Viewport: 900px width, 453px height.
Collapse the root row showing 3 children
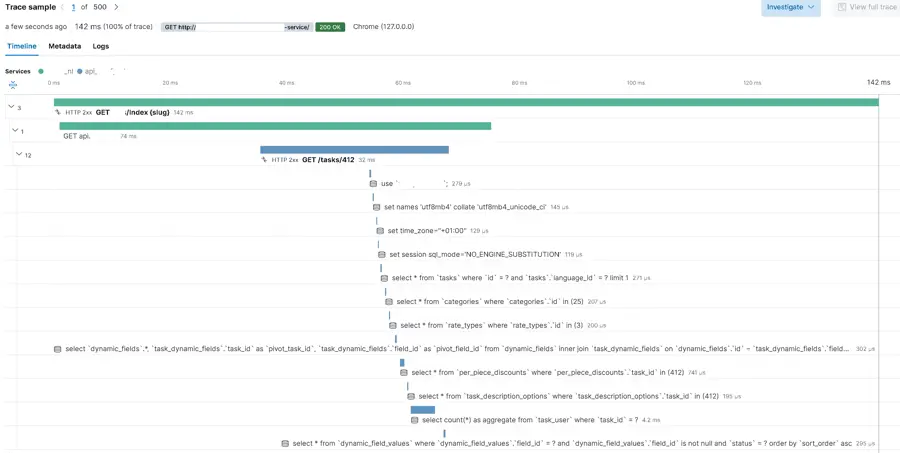click(x=11, y=107)
